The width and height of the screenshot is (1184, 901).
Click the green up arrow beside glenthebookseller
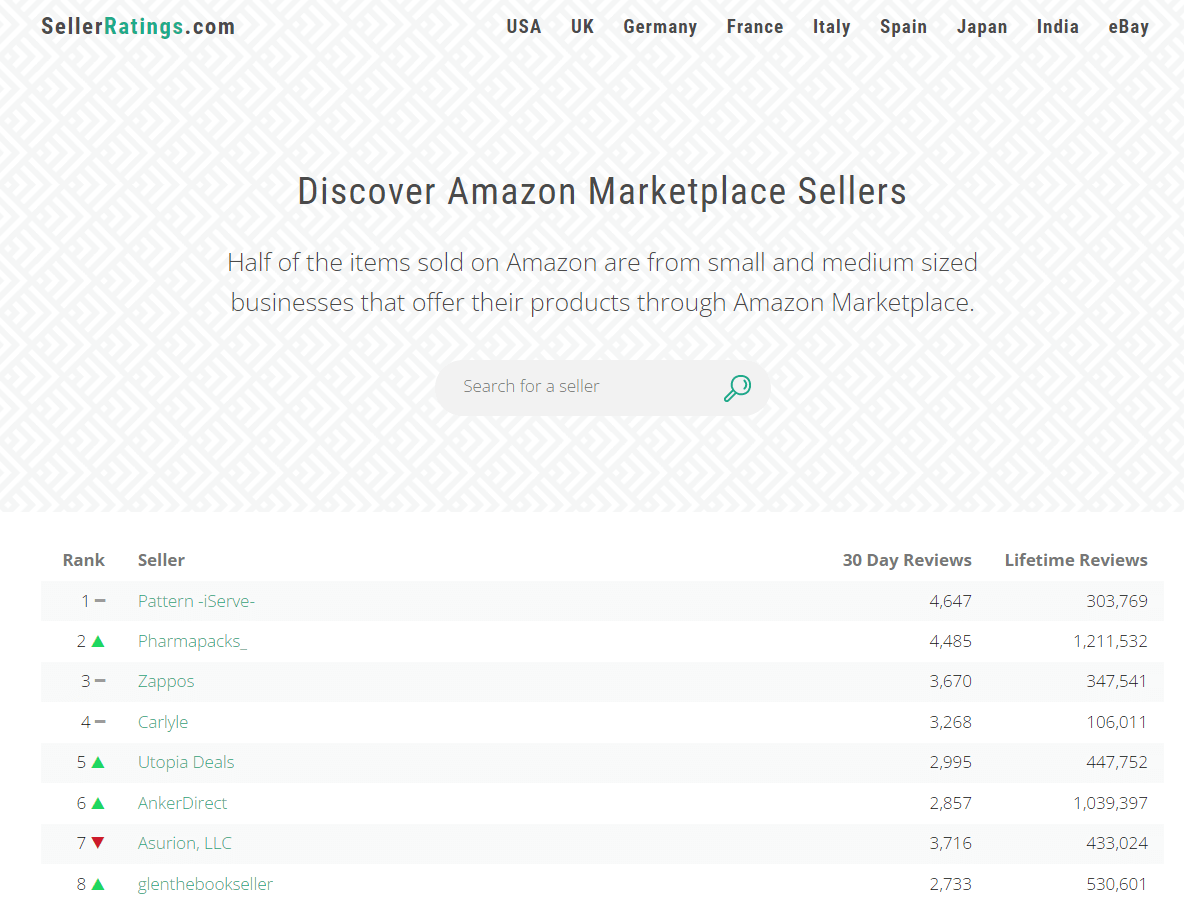(x=97, y=884)
